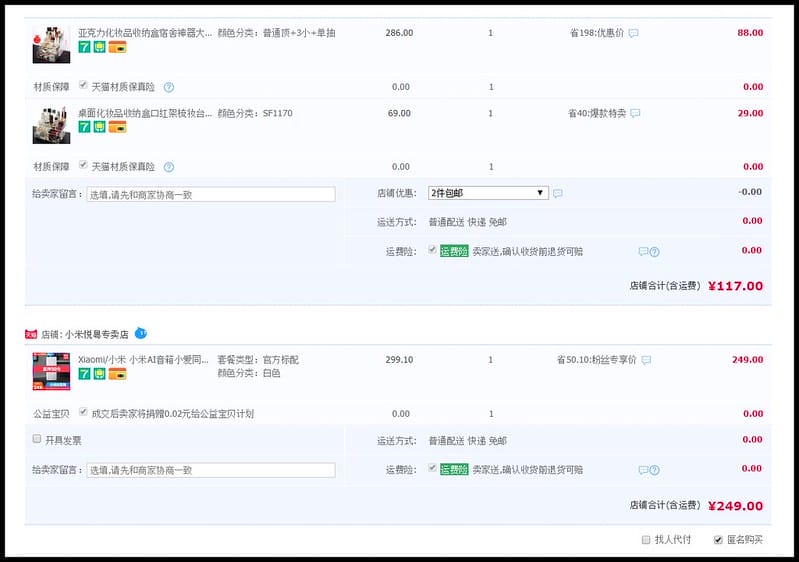Open Xiaomi 小米AI音箱 product thumbnail
The image size is (799, 562).
pyautogui.click(x=51, y=372)
